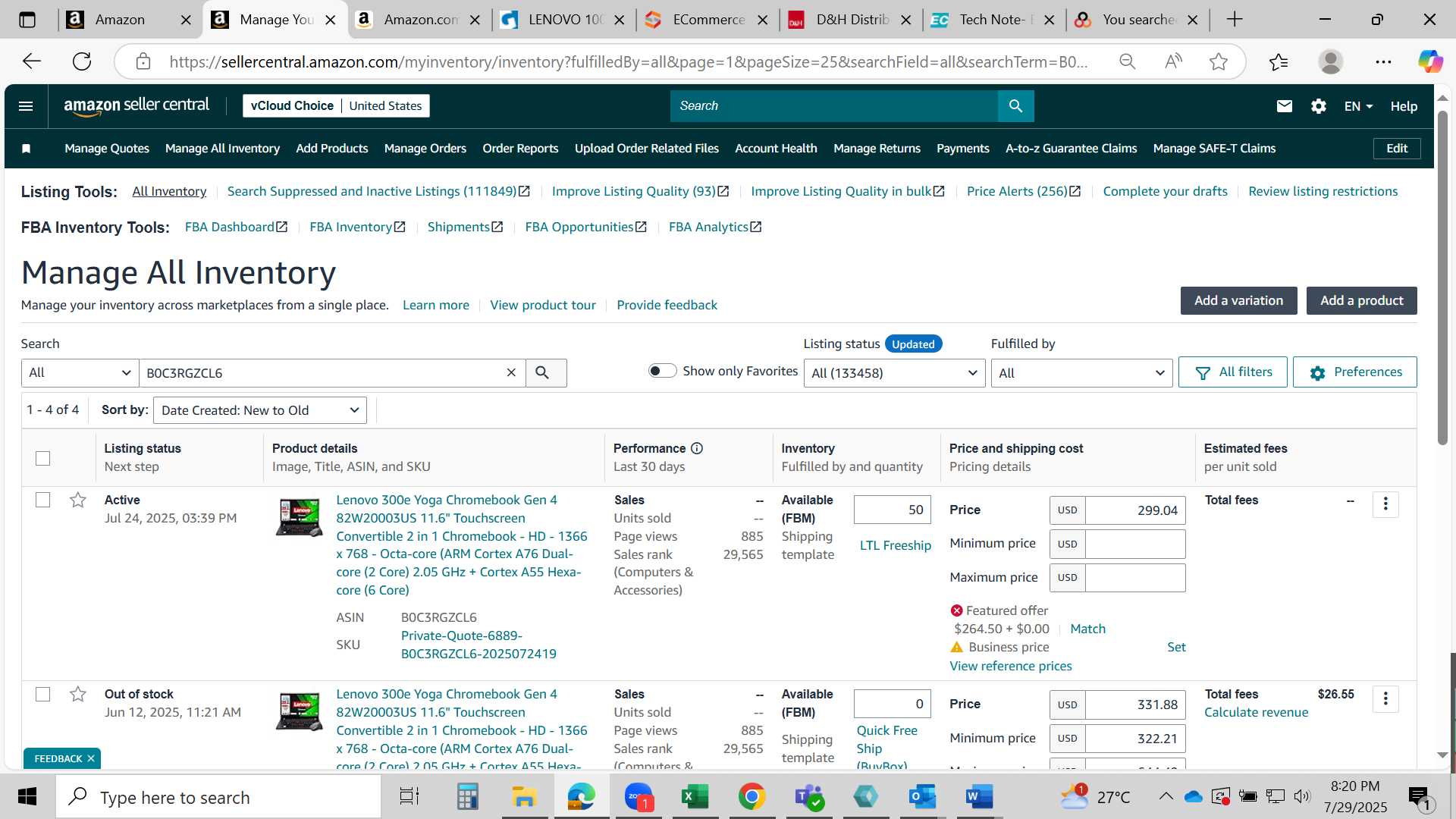Image resolution: width=1456 pixels, height=819 pixels.
Task: Click Add a product button
Action: pos(1361,300)
